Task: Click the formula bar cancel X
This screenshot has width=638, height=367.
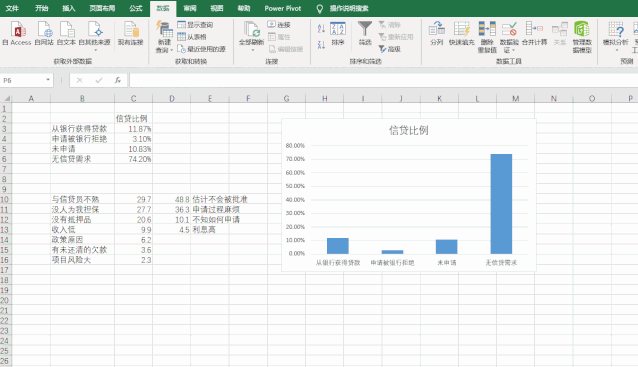Action: pos(79,80)
